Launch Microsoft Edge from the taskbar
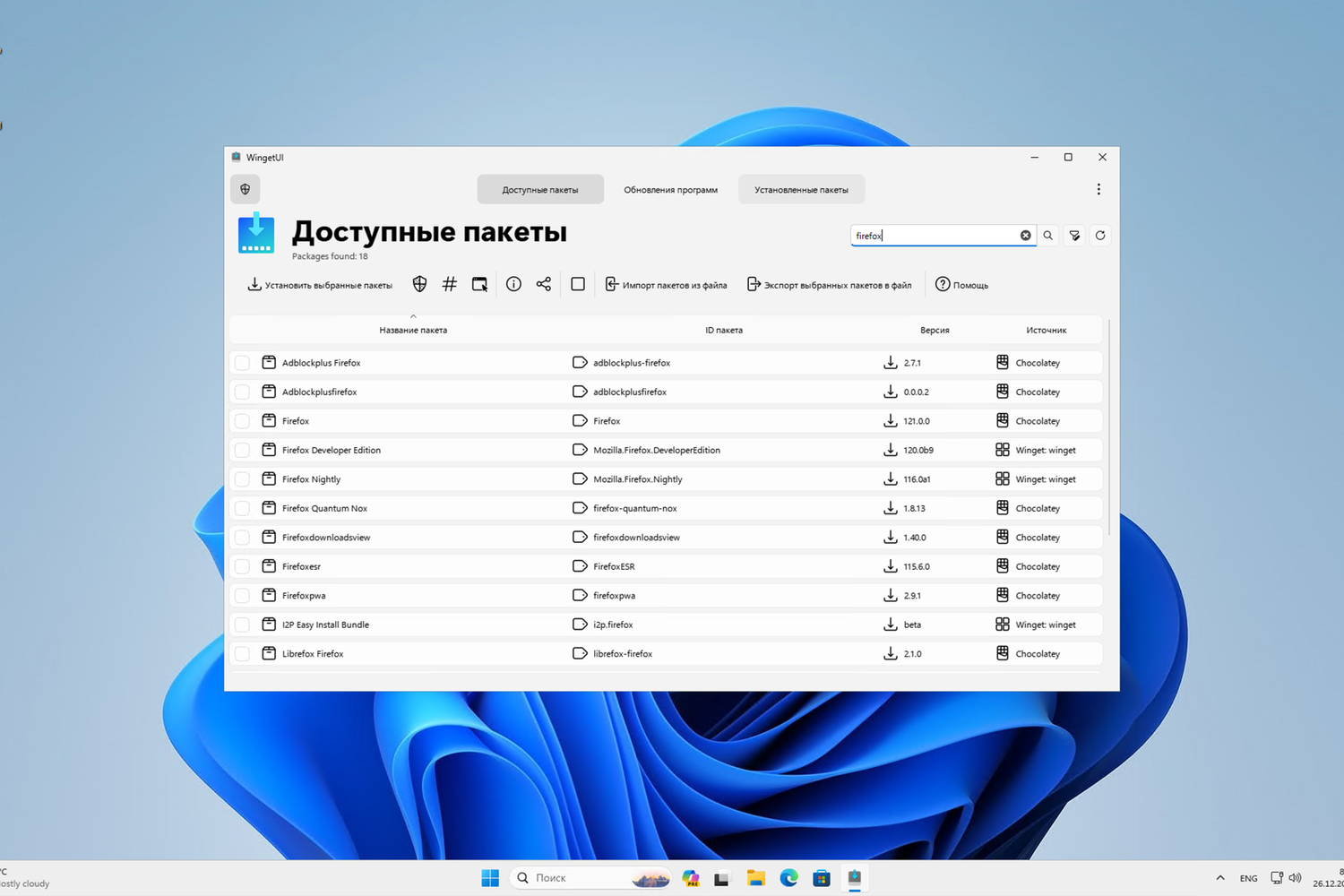The height and width of the screenshot is (896, 1344). coord(788,878)
